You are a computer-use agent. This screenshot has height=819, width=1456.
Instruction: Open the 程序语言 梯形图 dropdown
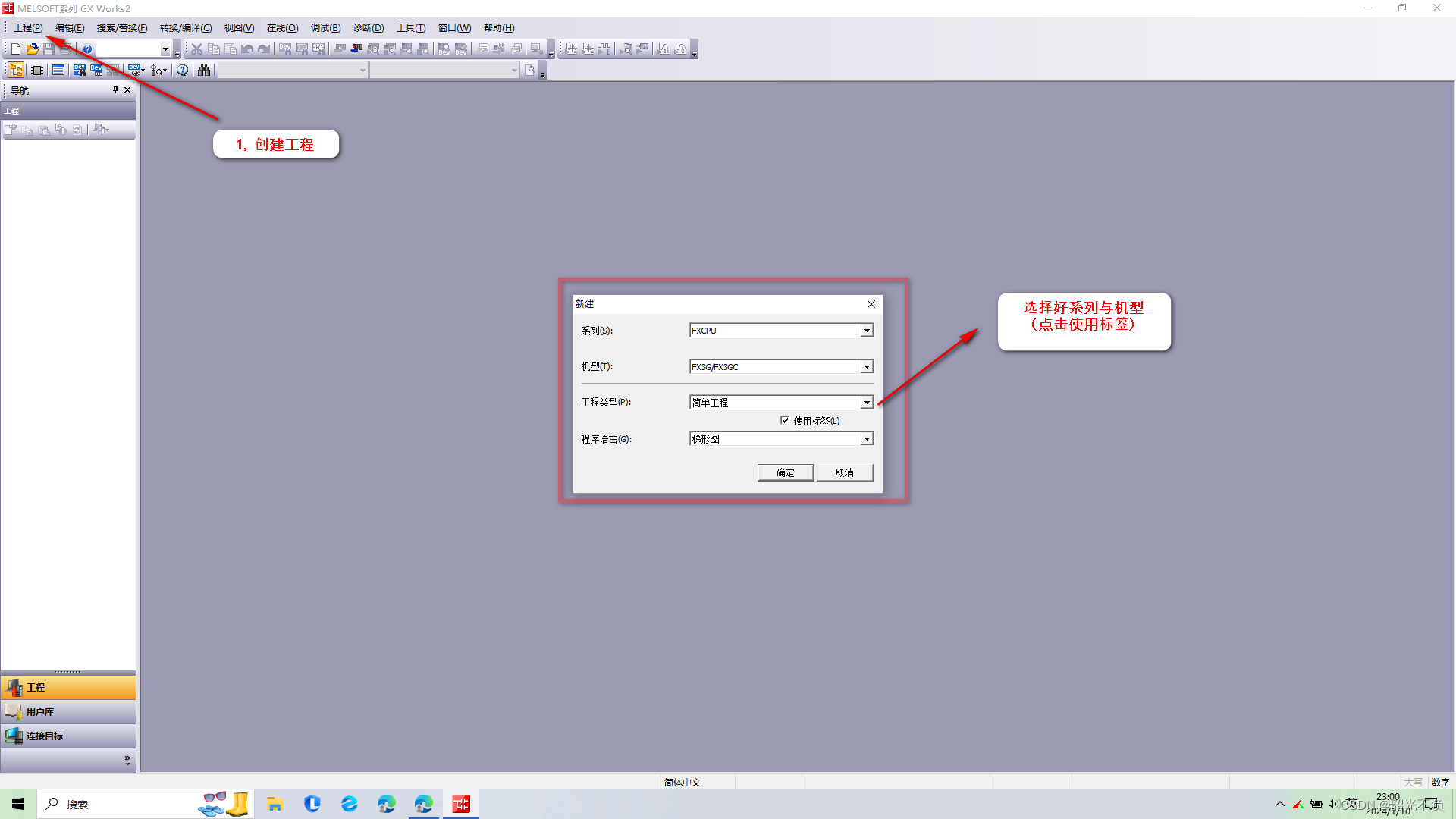(x=866, y=439)
